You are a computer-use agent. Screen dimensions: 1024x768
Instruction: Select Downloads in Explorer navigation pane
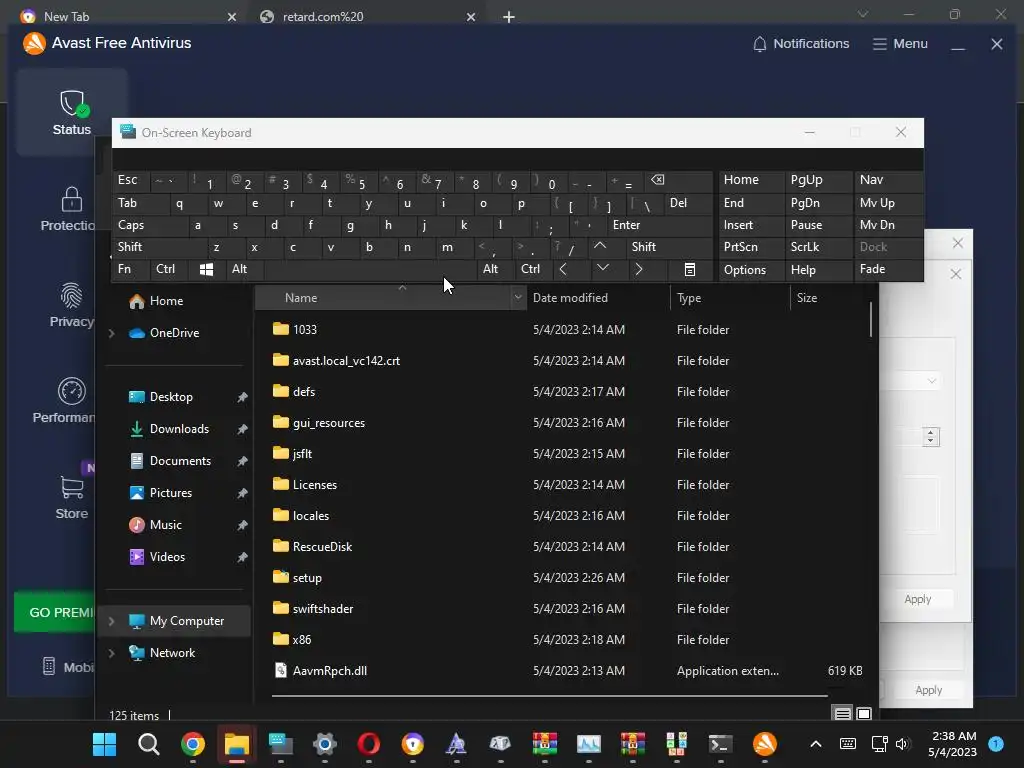click(x=179, y=429)
